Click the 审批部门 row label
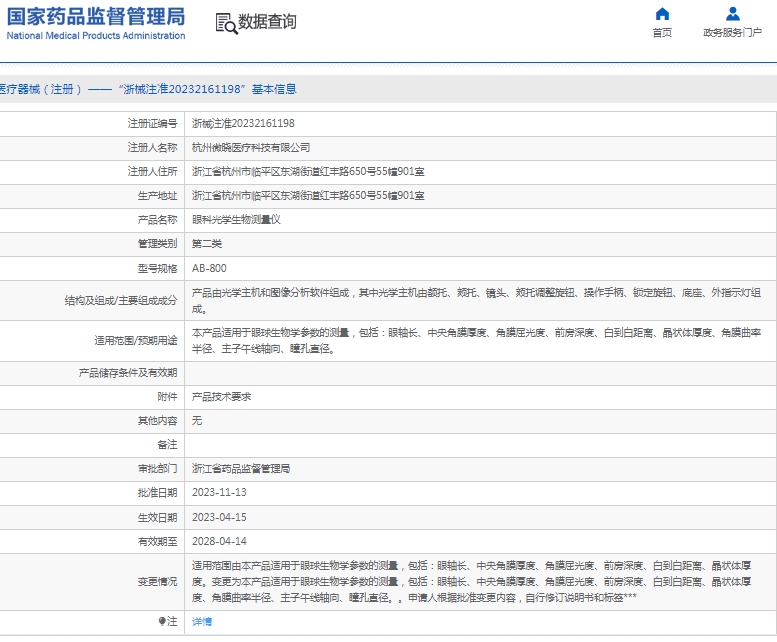This screenshot has width=777, height=642. [158, 469]
